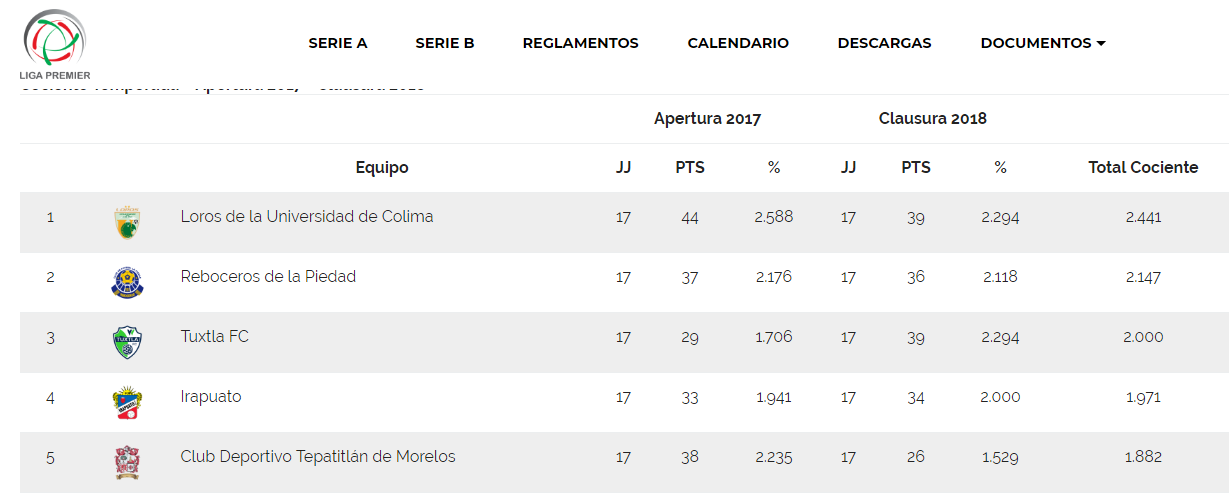The height and width of the screenshot is (496, 1229).
Task: Open the CALENDARIO page
Action: click(738, 43)
